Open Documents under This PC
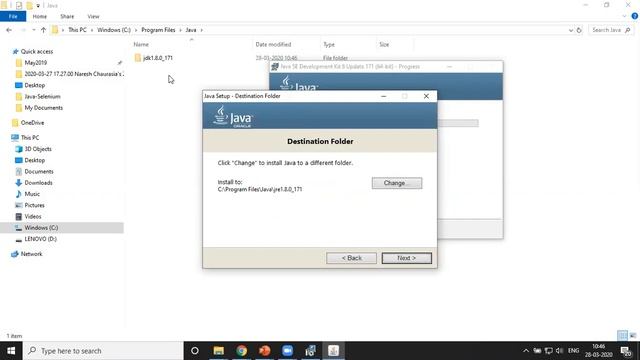The width and height of the screenshot is (640, 360). coord(38,171)
